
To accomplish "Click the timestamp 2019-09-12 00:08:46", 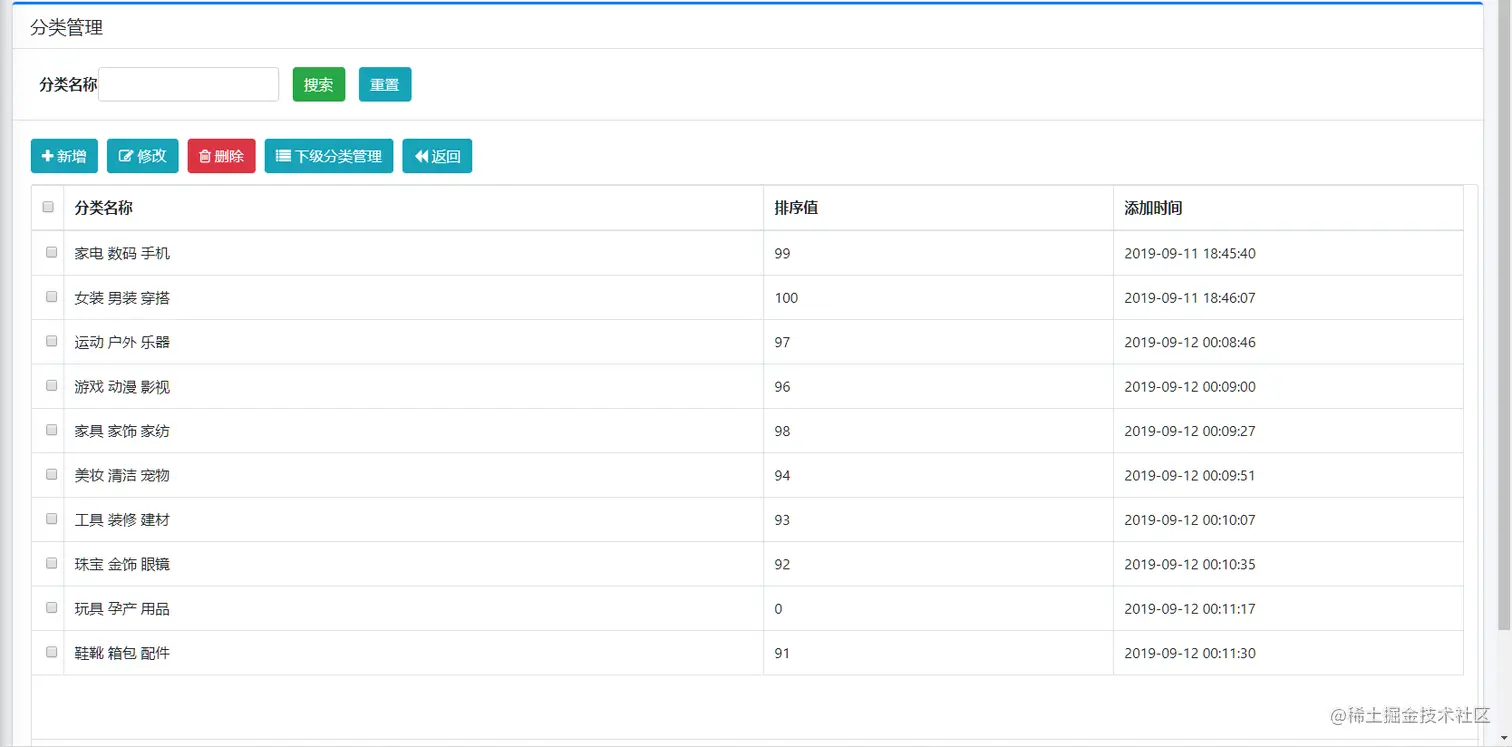I will coord(1190,342).
